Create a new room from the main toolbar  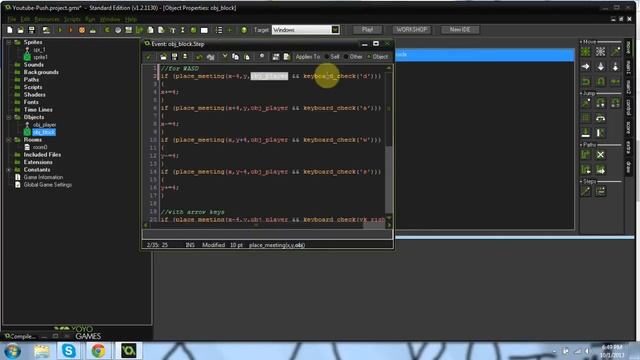[204, 30]
